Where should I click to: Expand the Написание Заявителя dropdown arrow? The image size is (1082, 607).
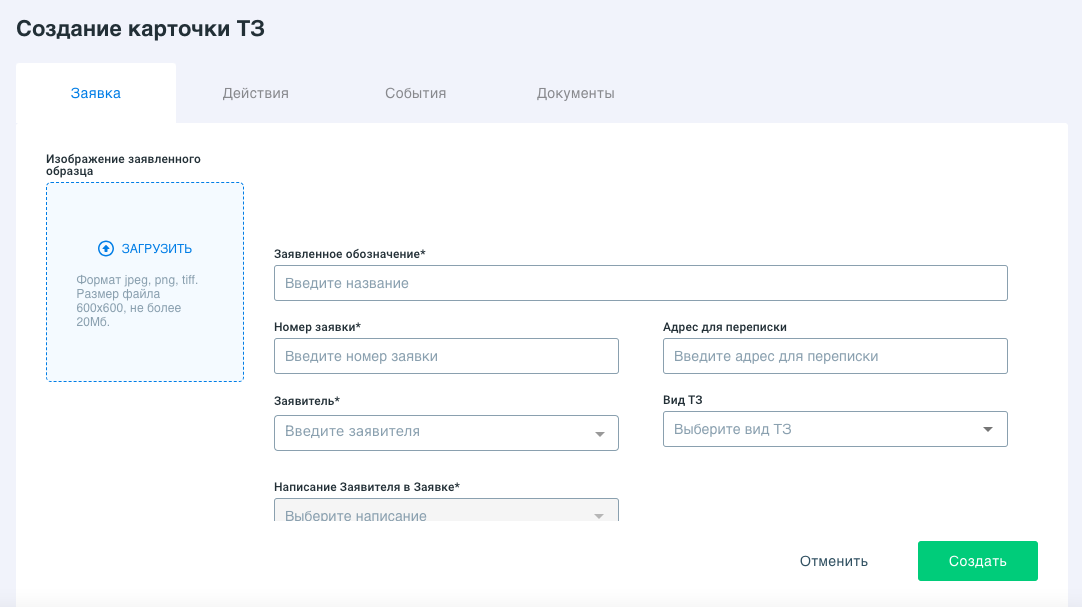pyautogui.click(x=600, y=516)
